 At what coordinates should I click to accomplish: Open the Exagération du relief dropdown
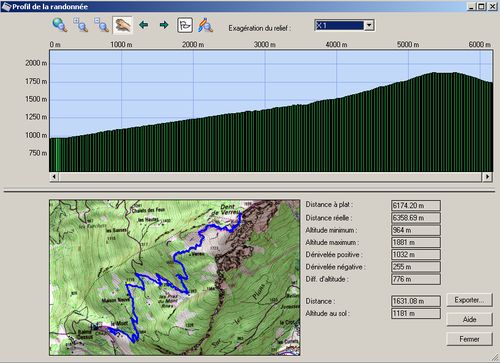coord(369,25)
